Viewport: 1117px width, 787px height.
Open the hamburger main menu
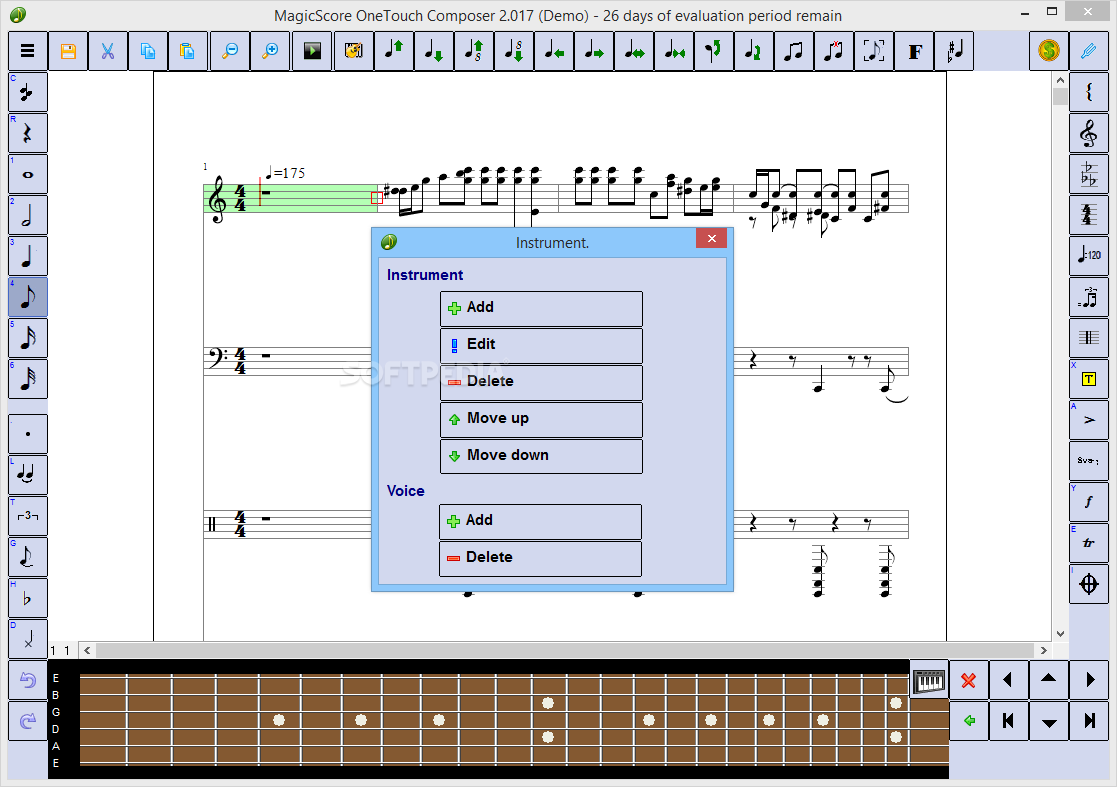tap(28, 51)
